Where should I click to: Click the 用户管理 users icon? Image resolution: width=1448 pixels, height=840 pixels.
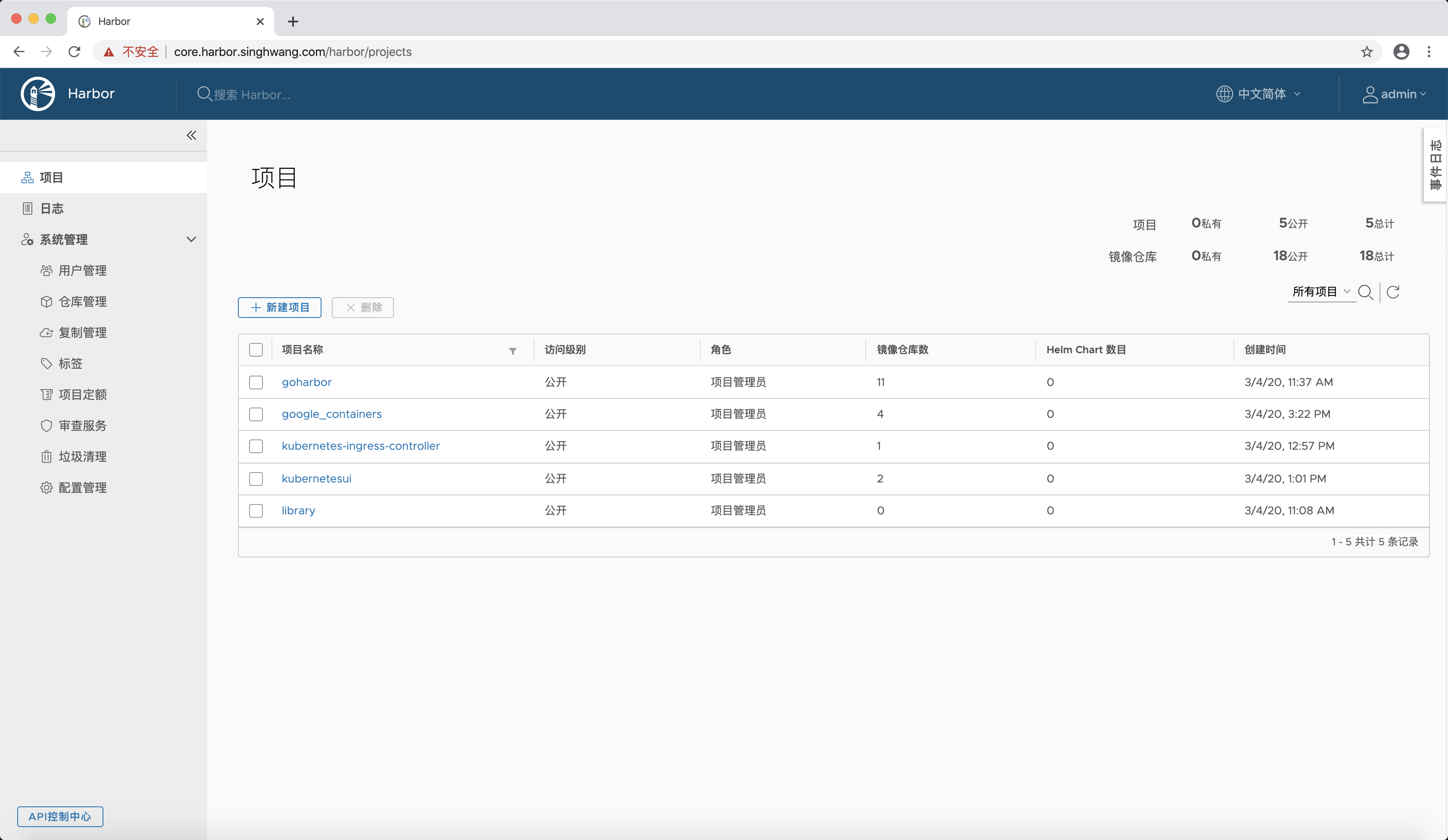tap(47, 271)
